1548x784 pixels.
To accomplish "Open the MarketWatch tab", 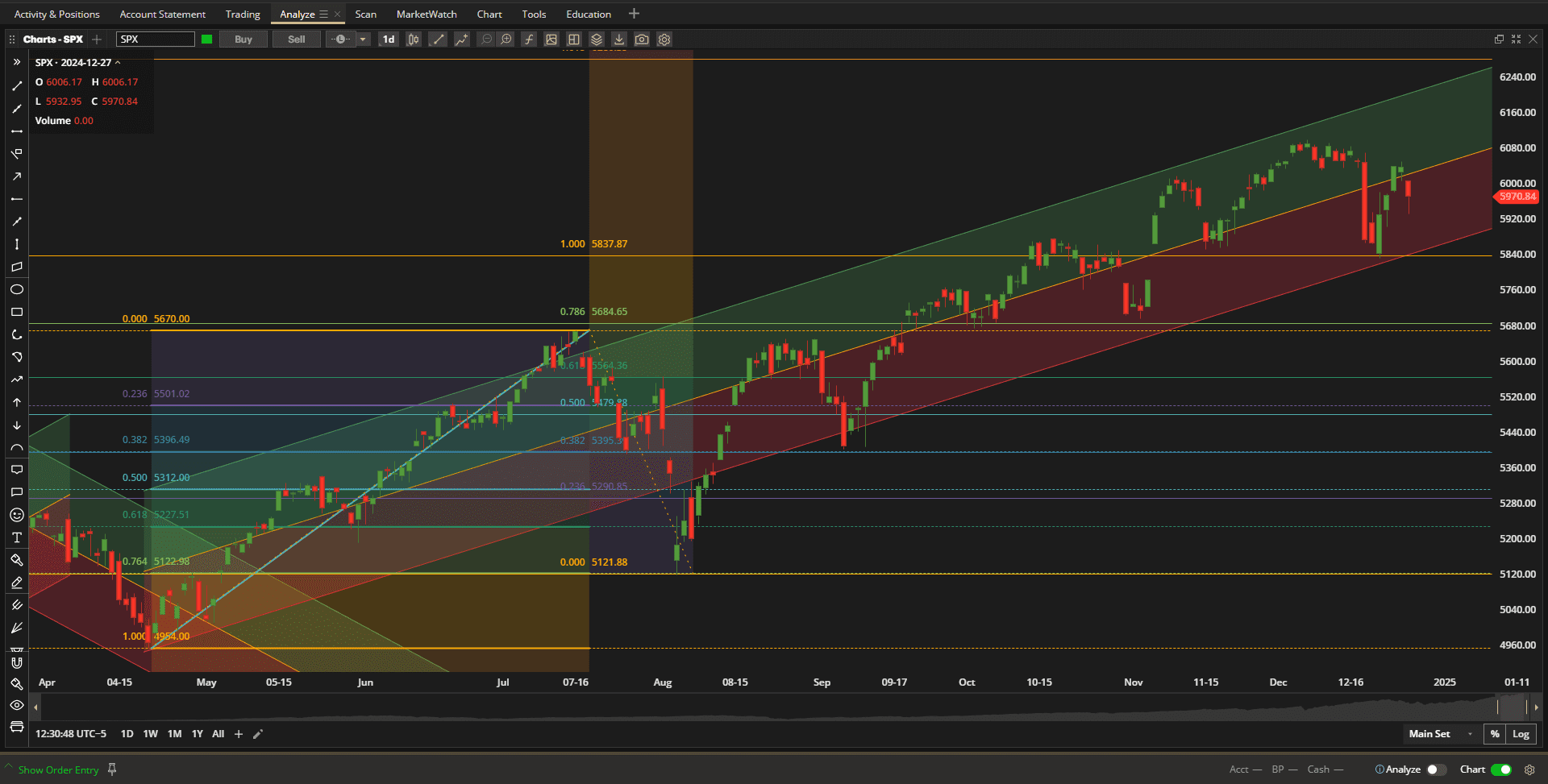I will [x=427, y=15].
